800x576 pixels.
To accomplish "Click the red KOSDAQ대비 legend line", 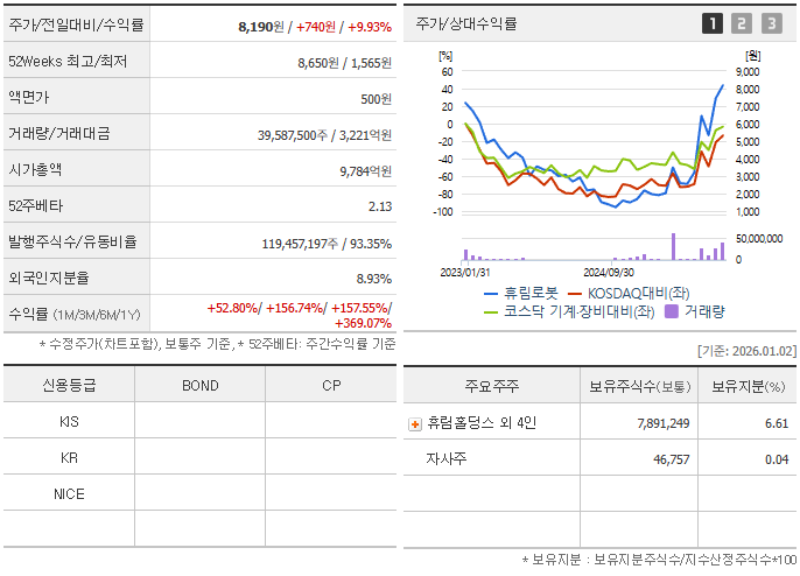I will (x=574, y=294).
